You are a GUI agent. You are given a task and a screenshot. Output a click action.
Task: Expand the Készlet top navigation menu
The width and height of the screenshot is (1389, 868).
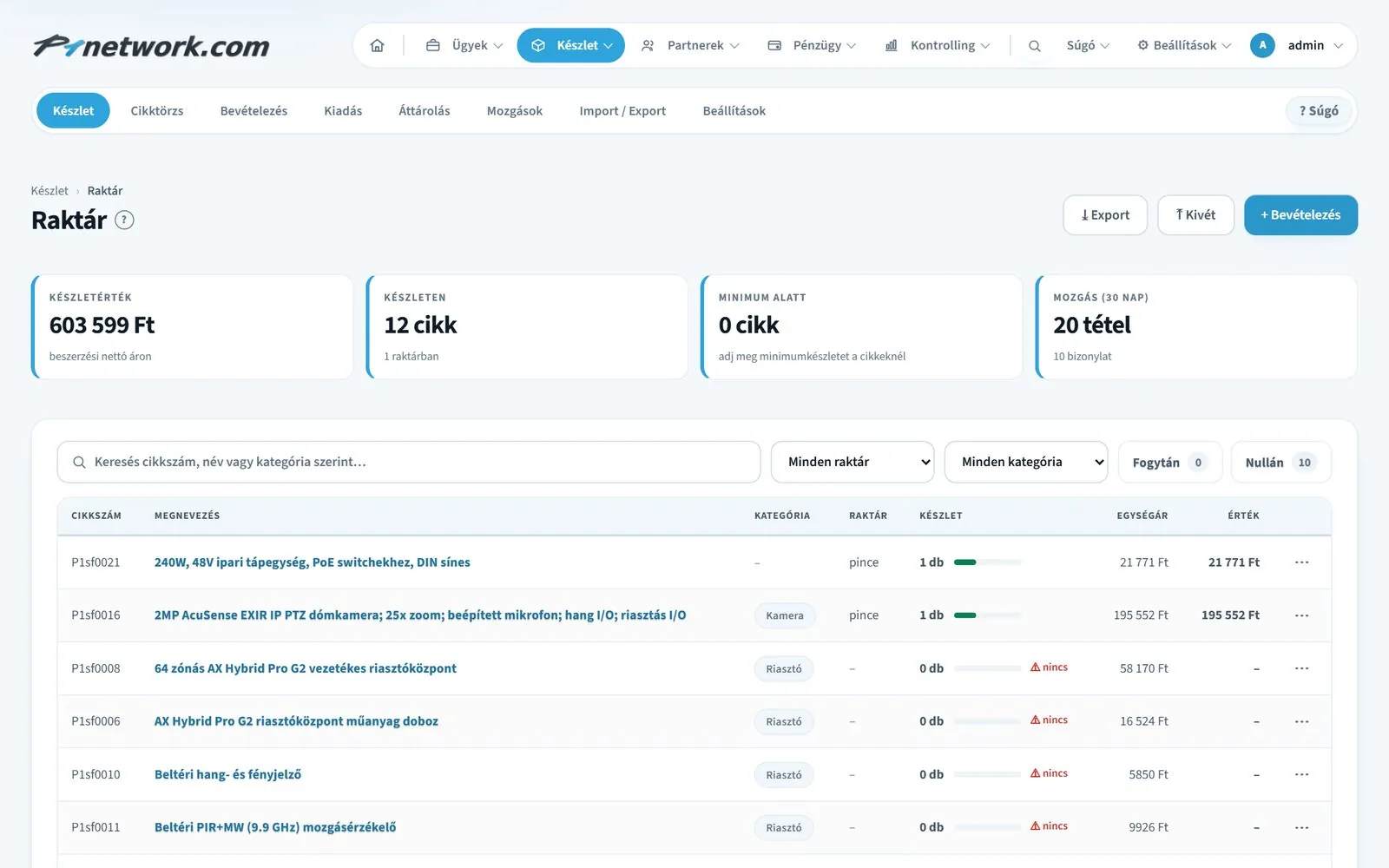point(571,45)
